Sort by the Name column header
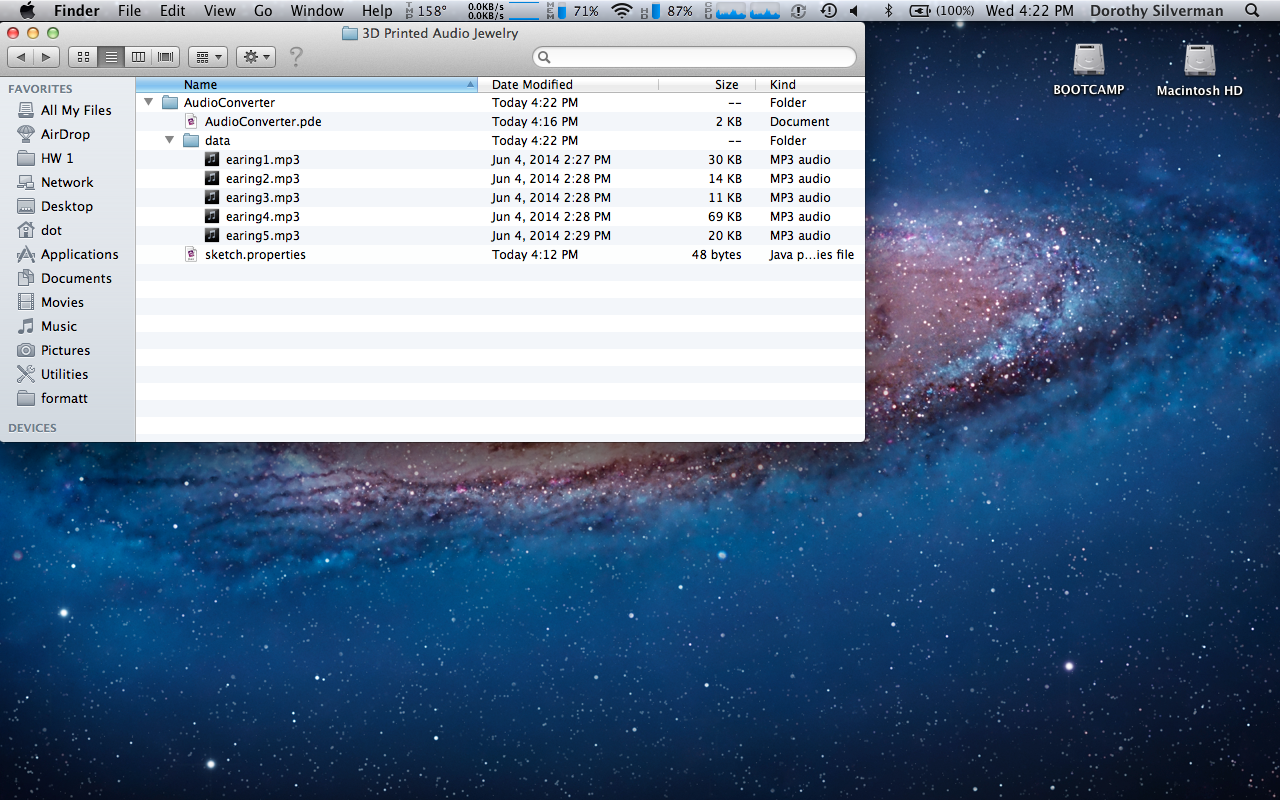The height and width of the screenshot is (800, 1280). (x=307, y=85)
